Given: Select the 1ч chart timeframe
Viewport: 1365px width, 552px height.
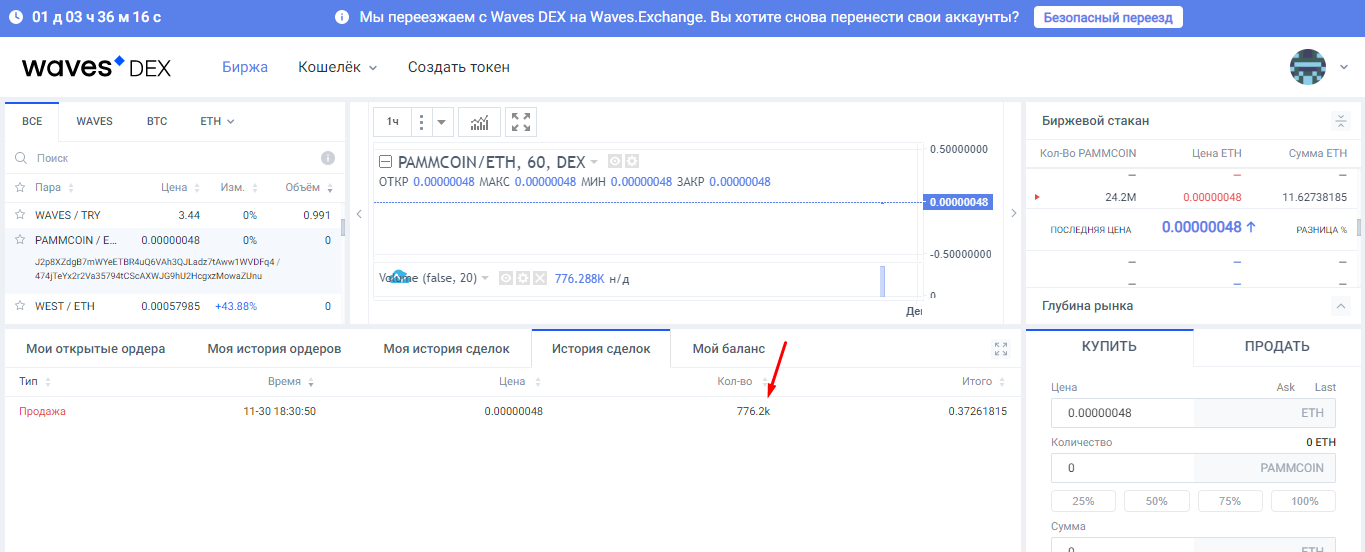Looking at the screenshot, I should coord(393,122).
